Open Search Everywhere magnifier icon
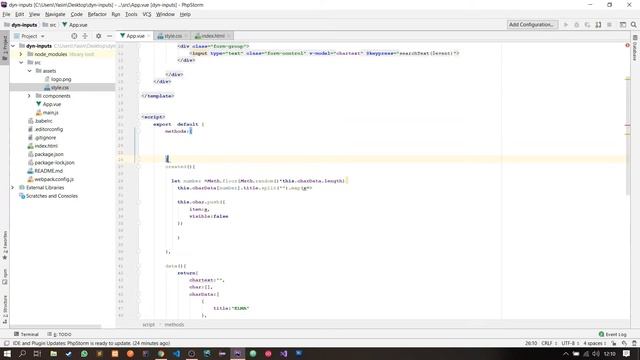The height and width of the screenshot is (360, 640). [633, 25]
